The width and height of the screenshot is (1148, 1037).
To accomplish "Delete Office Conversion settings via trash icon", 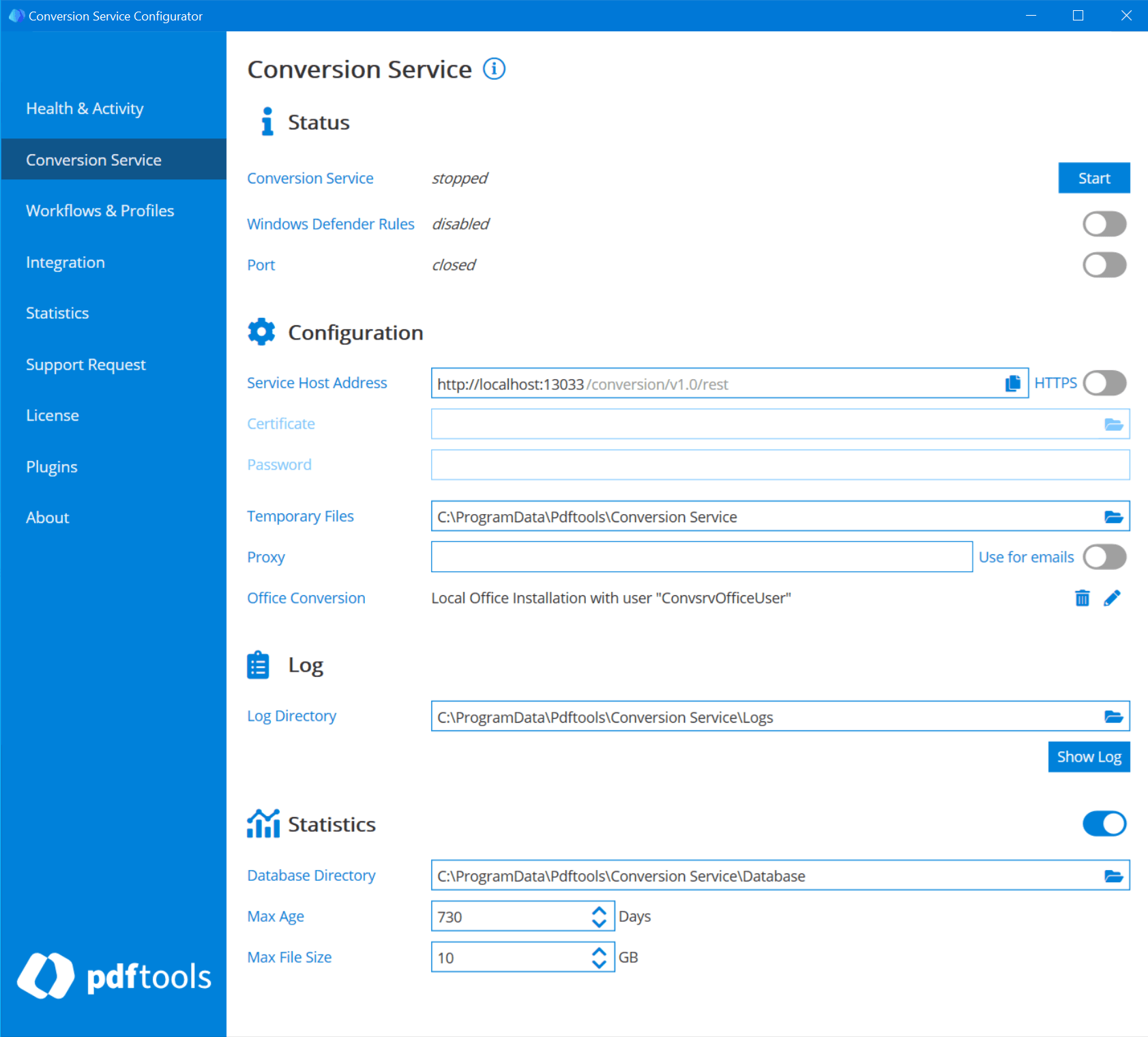I will tap(1082, 598).
